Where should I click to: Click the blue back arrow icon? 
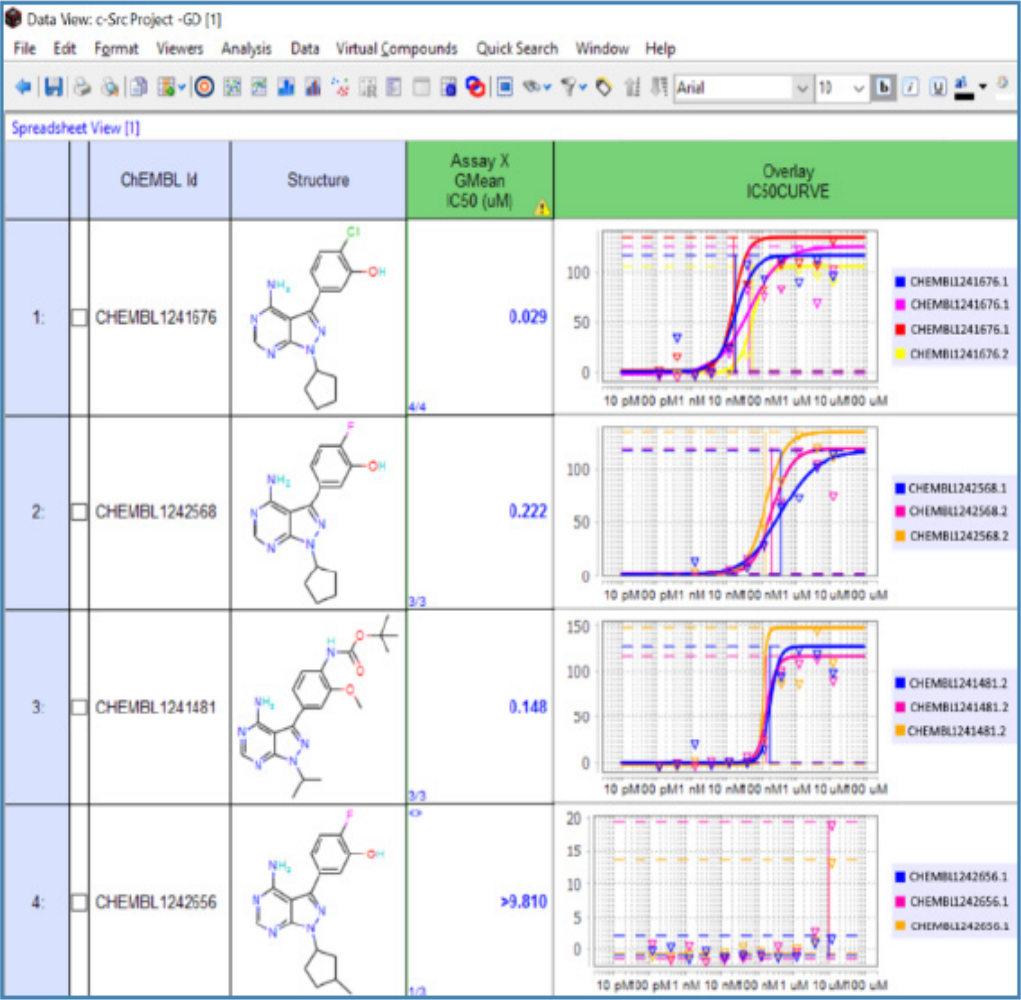click(23, 87)
